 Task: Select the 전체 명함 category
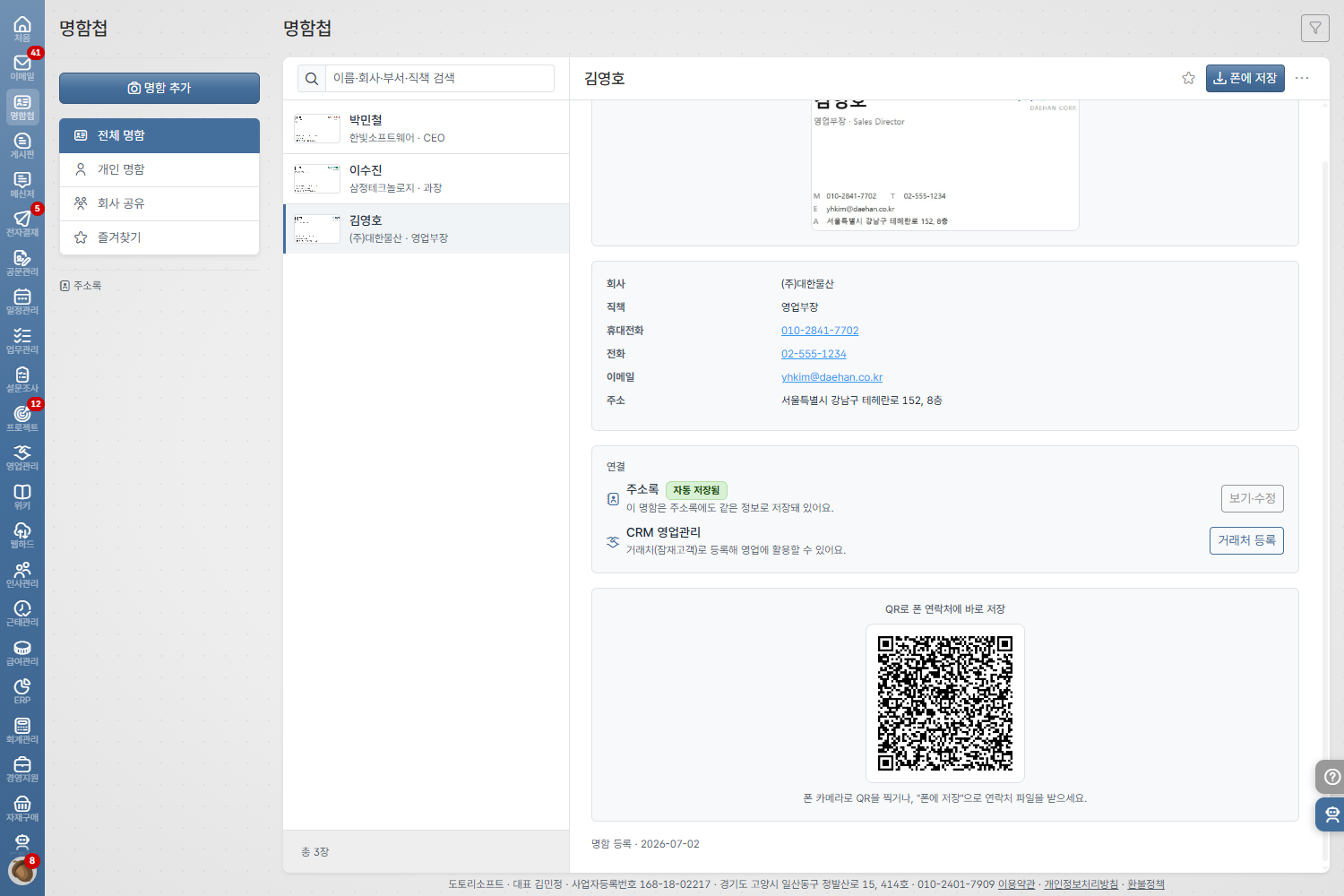pyautogui.click(x=159, y=135)
